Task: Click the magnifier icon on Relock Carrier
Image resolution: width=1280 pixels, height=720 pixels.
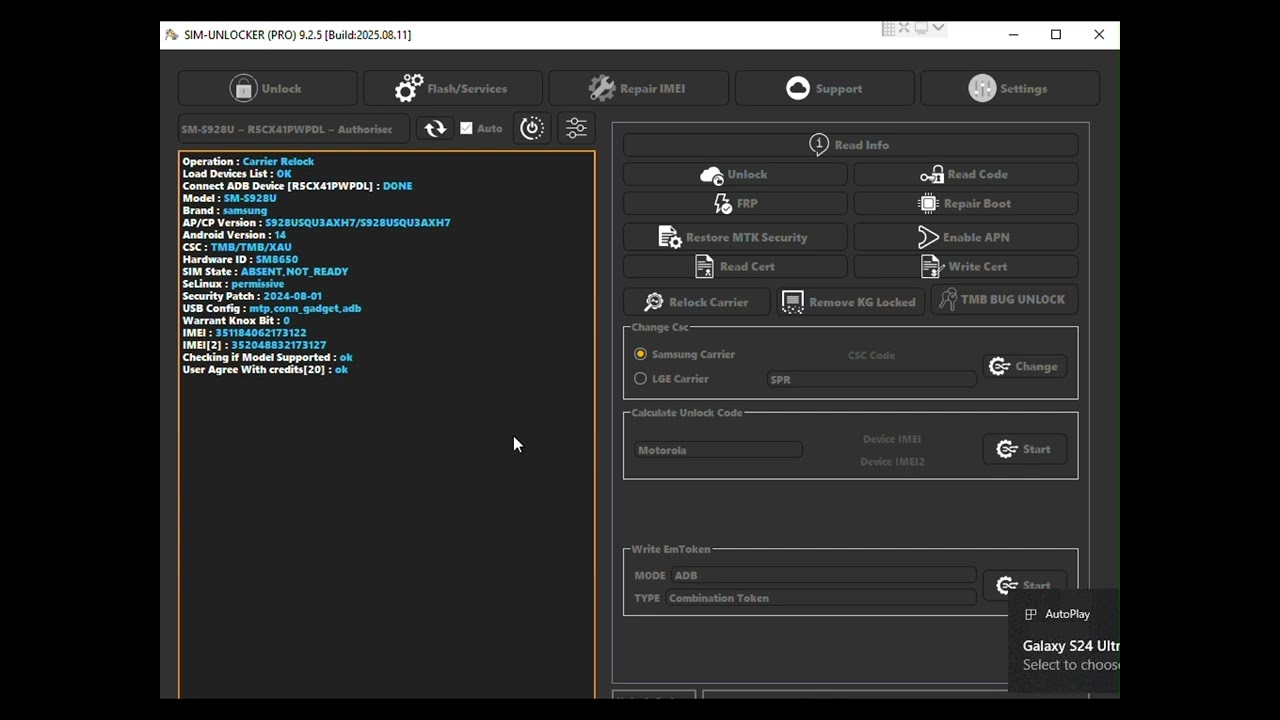Action: (654, 302)
